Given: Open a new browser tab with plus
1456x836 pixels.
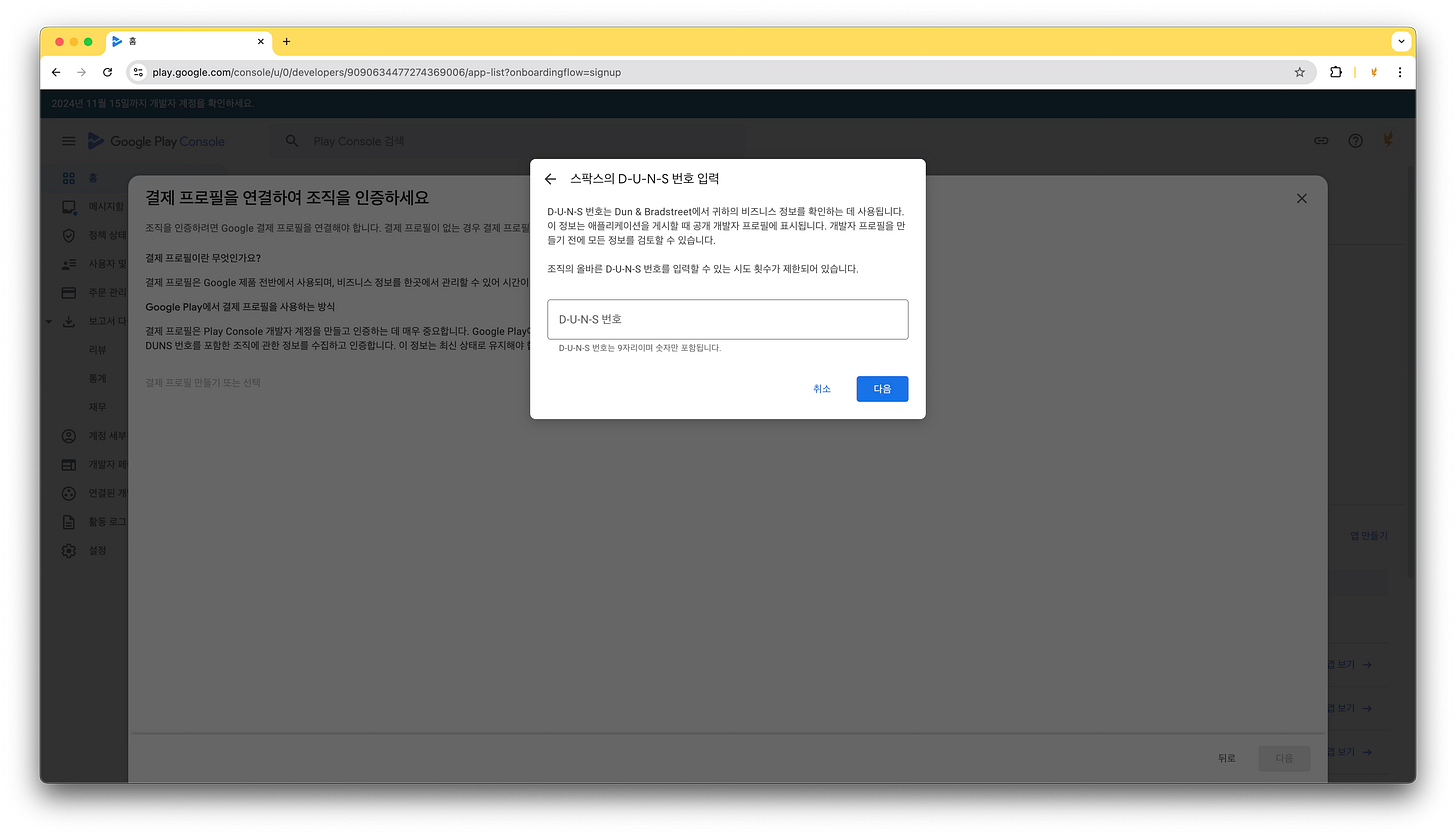Looking at the screenshot, I should [x=286, y=42].
